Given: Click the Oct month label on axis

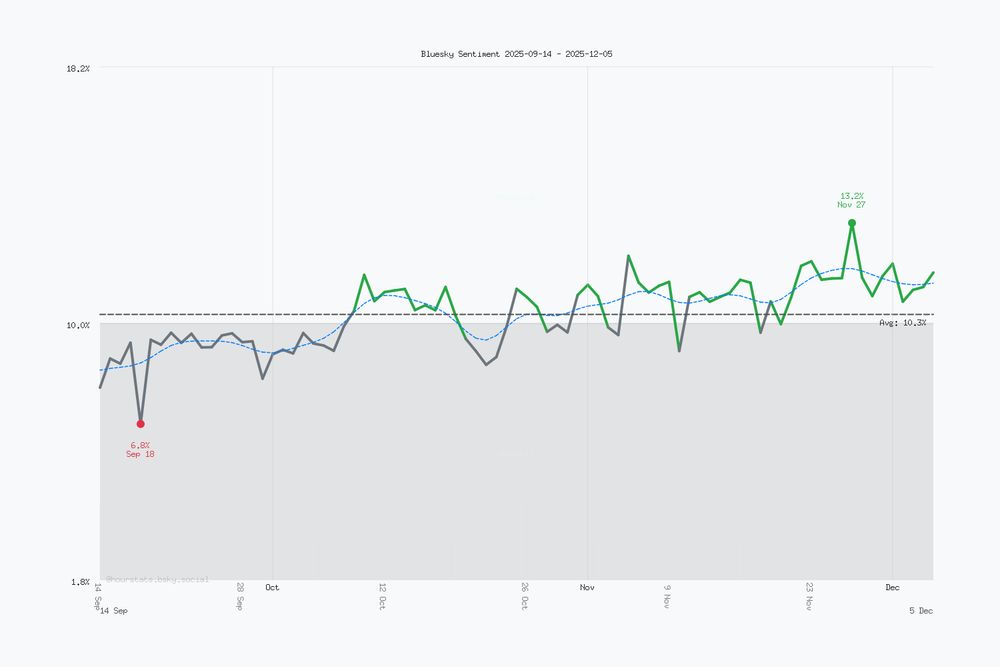Looking at the screenshot, I should pyautogui.click(x=272, y=588).
